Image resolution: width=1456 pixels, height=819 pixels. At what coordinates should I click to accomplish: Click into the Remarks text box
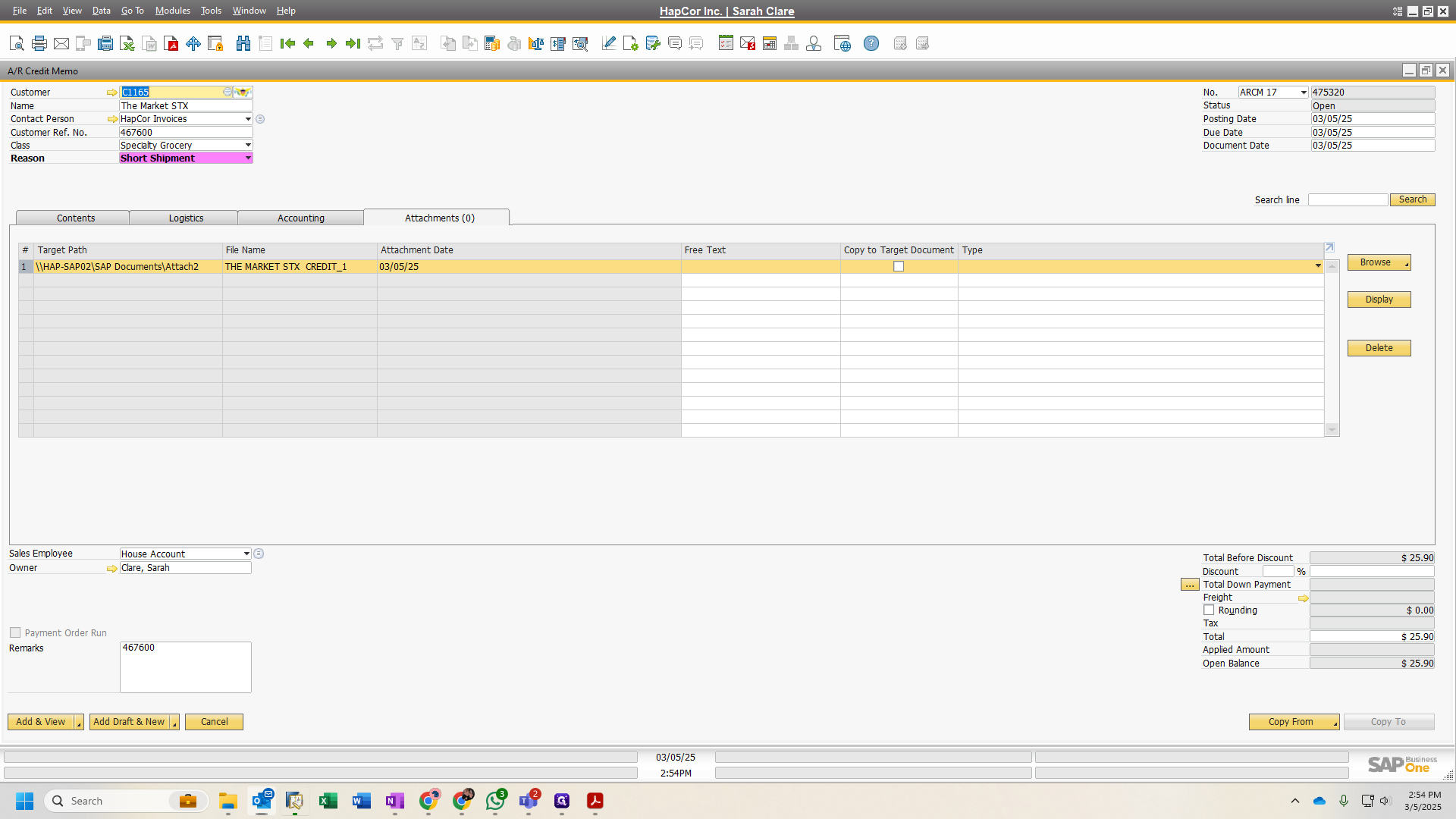[x=186, y=667]
